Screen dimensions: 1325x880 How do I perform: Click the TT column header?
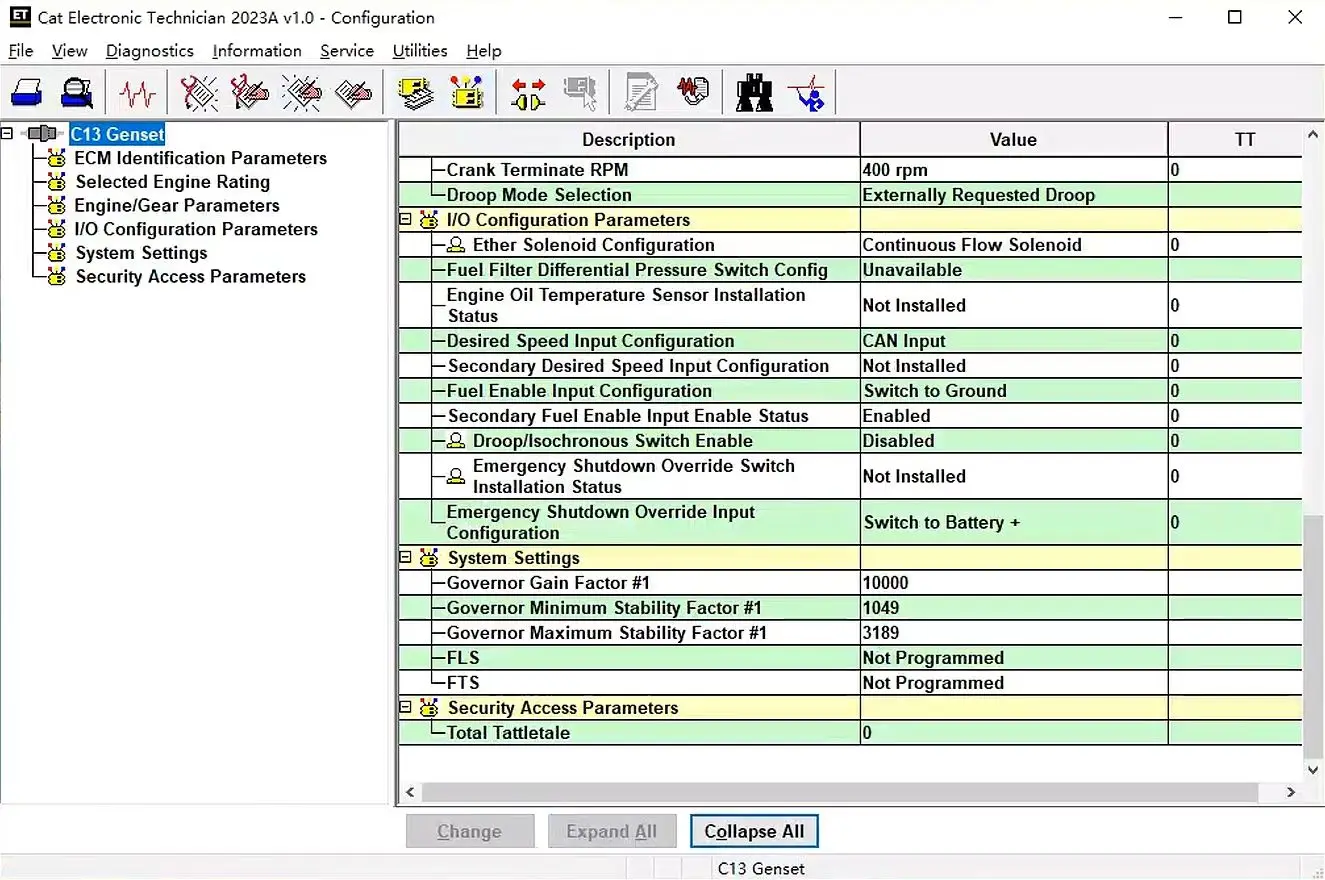pos(1236,140)
